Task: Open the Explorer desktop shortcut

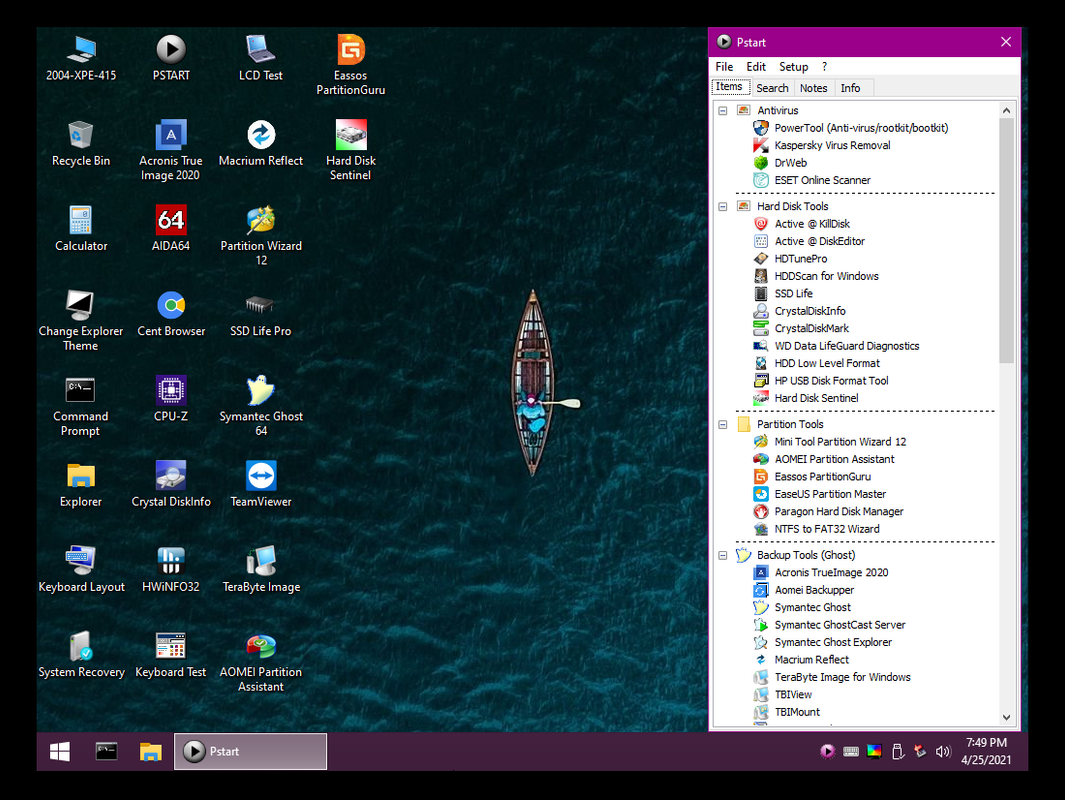Action: click(x=81, y=484)
